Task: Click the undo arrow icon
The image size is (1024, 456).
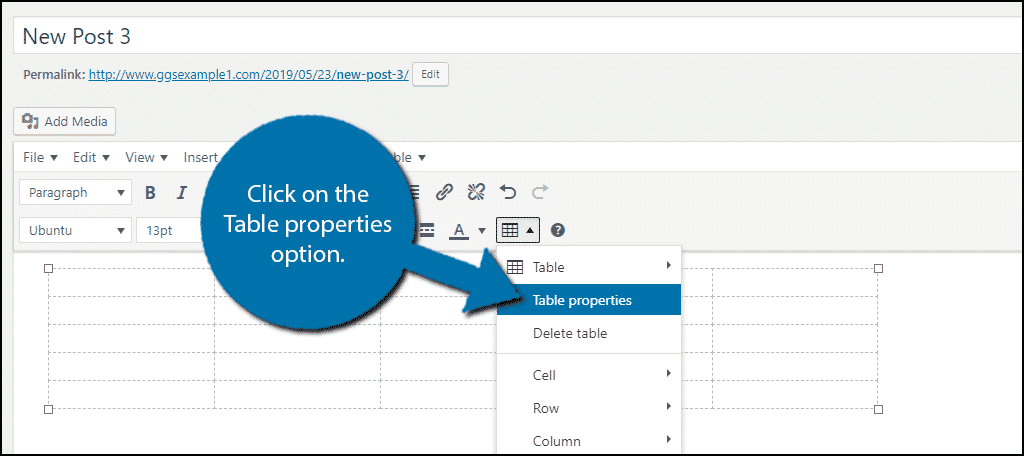Action: click(x=507, y=193)
